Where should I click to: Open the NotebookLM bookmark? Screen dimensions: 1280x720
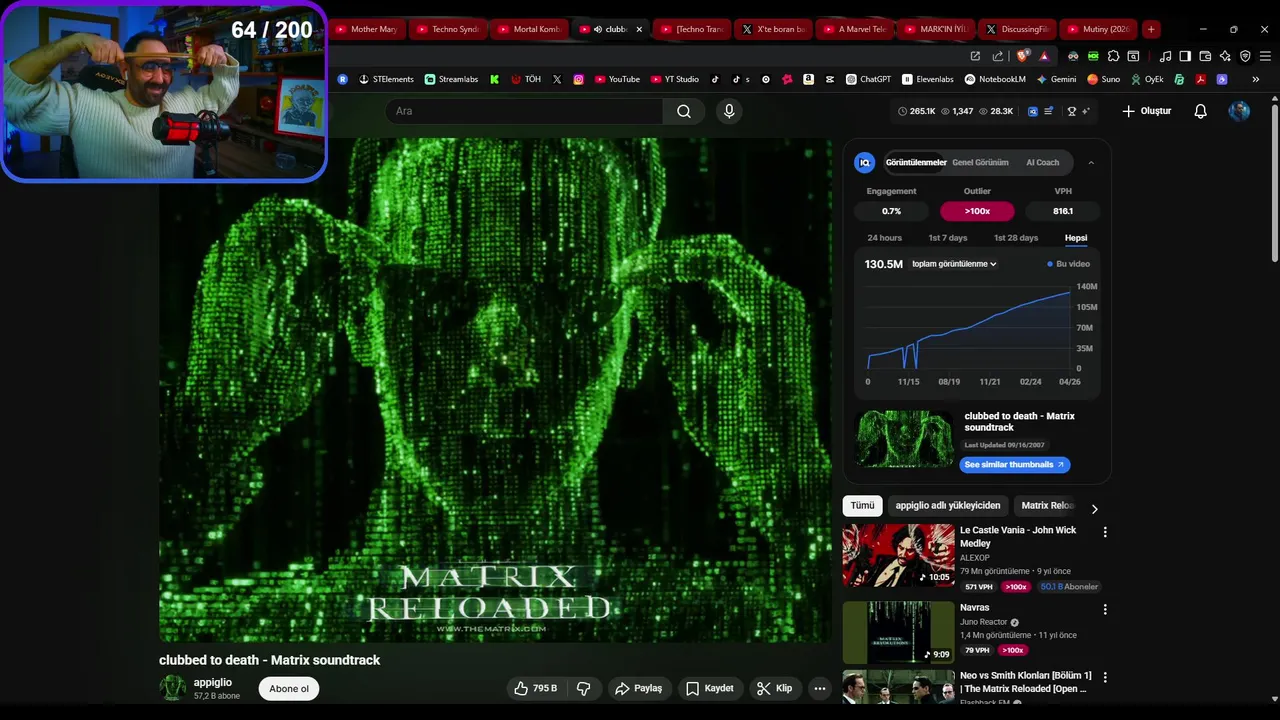point(995,79)
